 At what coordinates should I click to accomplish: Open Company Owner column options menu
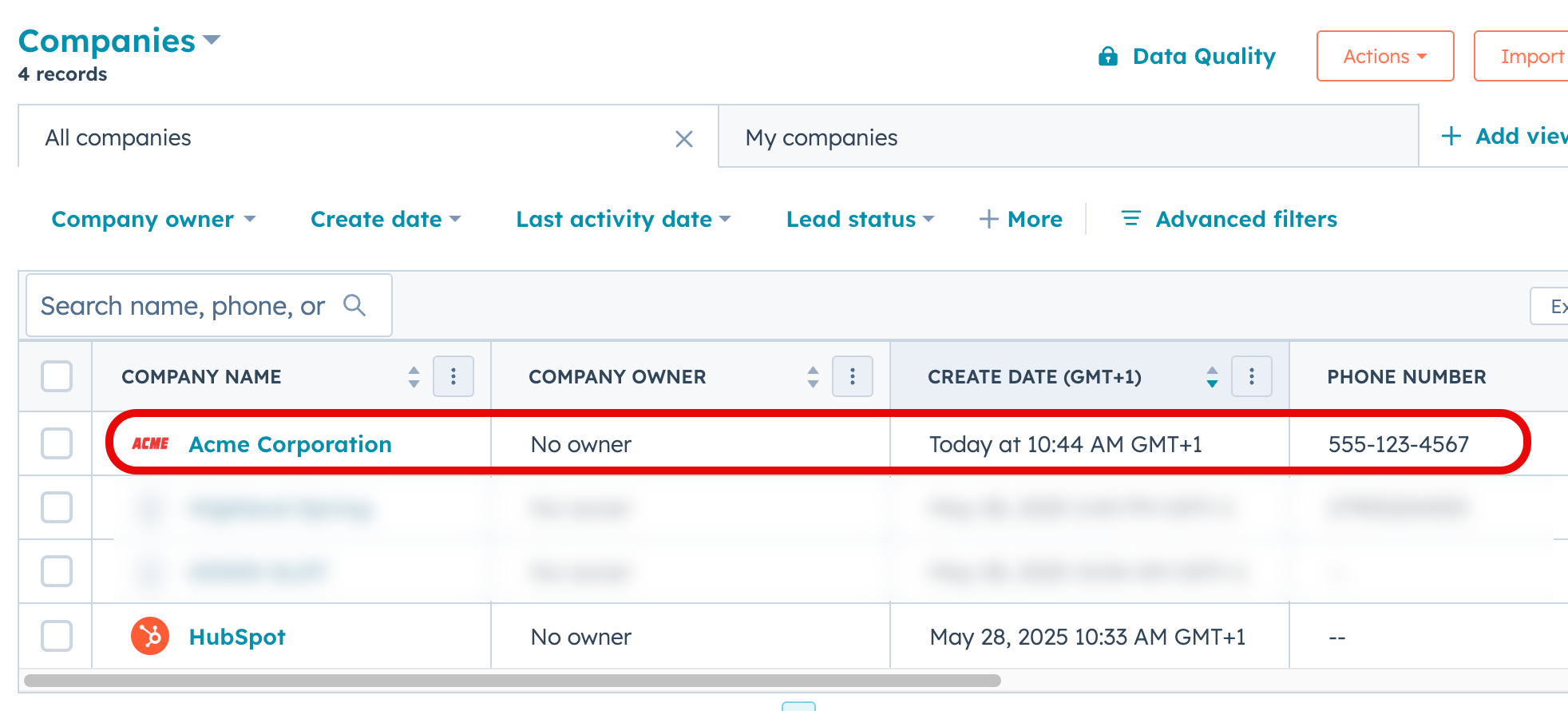point(853,376)
